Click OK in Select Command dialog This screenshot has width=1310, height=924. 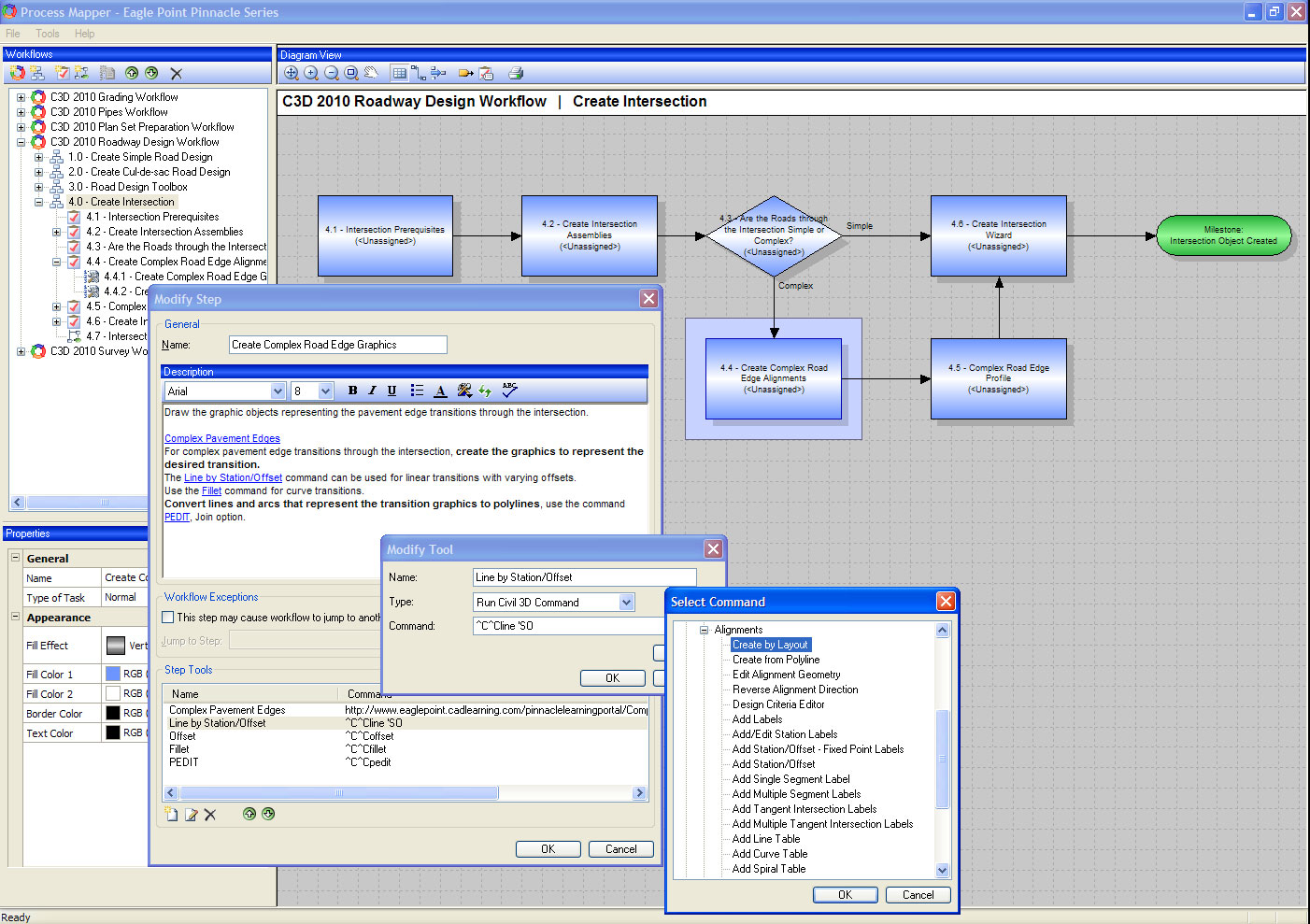coord(845,895)
